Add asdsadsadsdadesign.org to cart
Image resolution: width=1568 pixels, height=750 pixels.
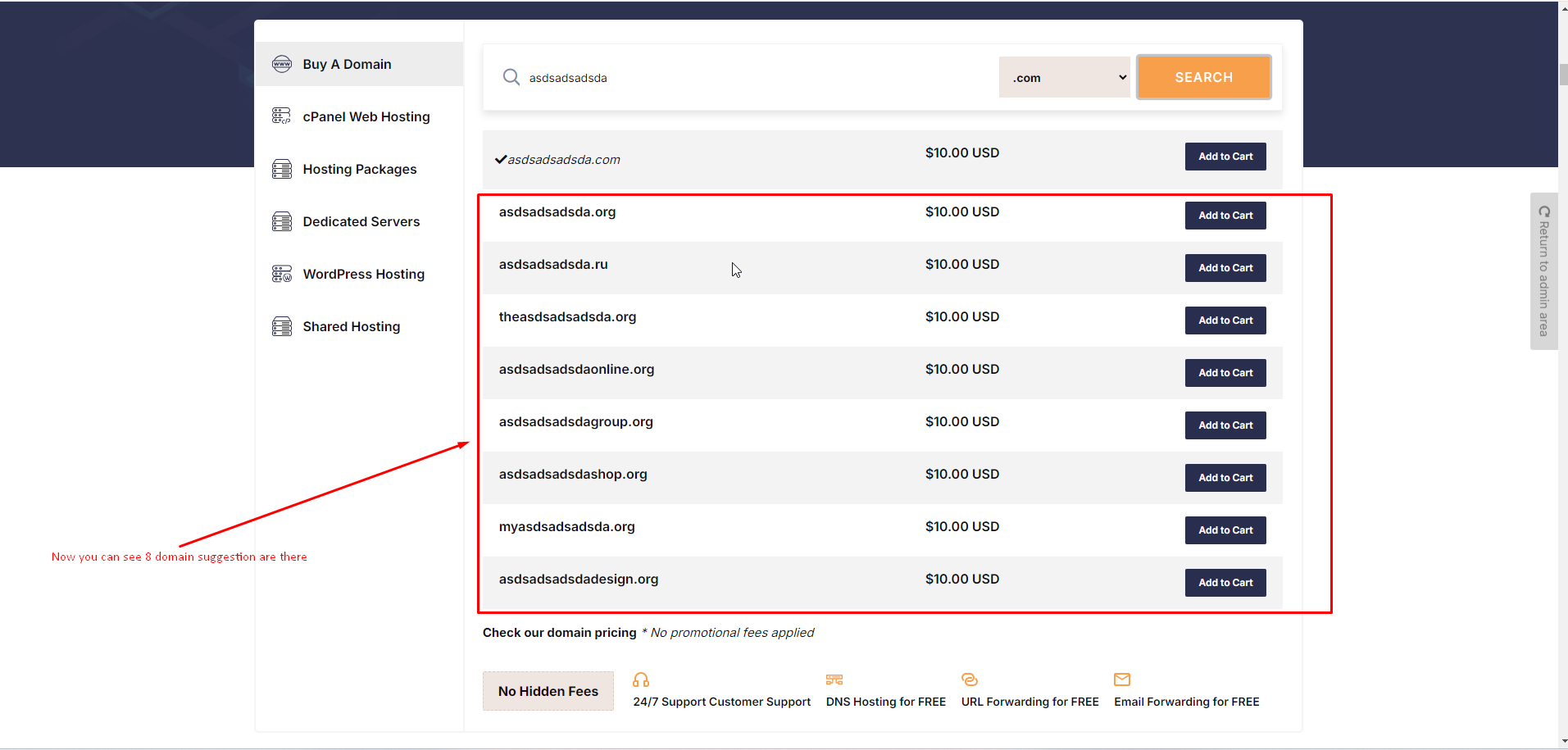tap(1225, 583)
